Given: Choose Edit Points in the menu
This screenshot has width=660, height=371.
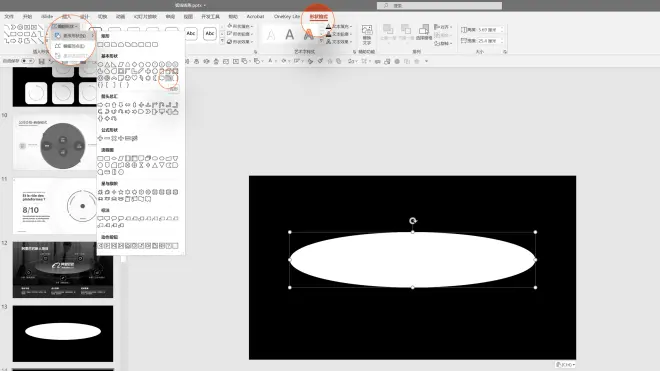Looking at the screenshot, I should click(x=74, y=46).
